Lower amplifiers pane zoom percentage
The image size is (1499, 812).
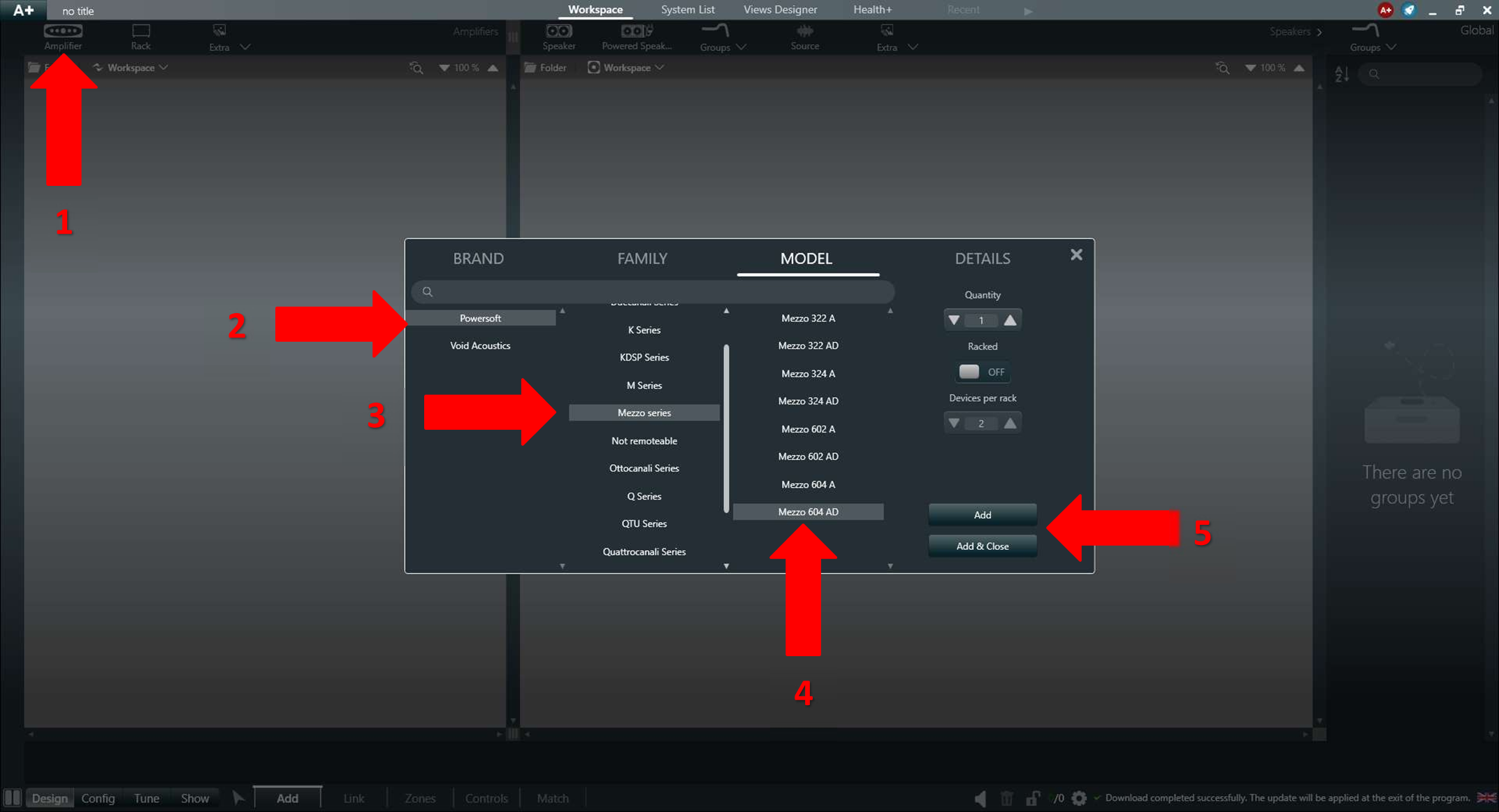444,68
